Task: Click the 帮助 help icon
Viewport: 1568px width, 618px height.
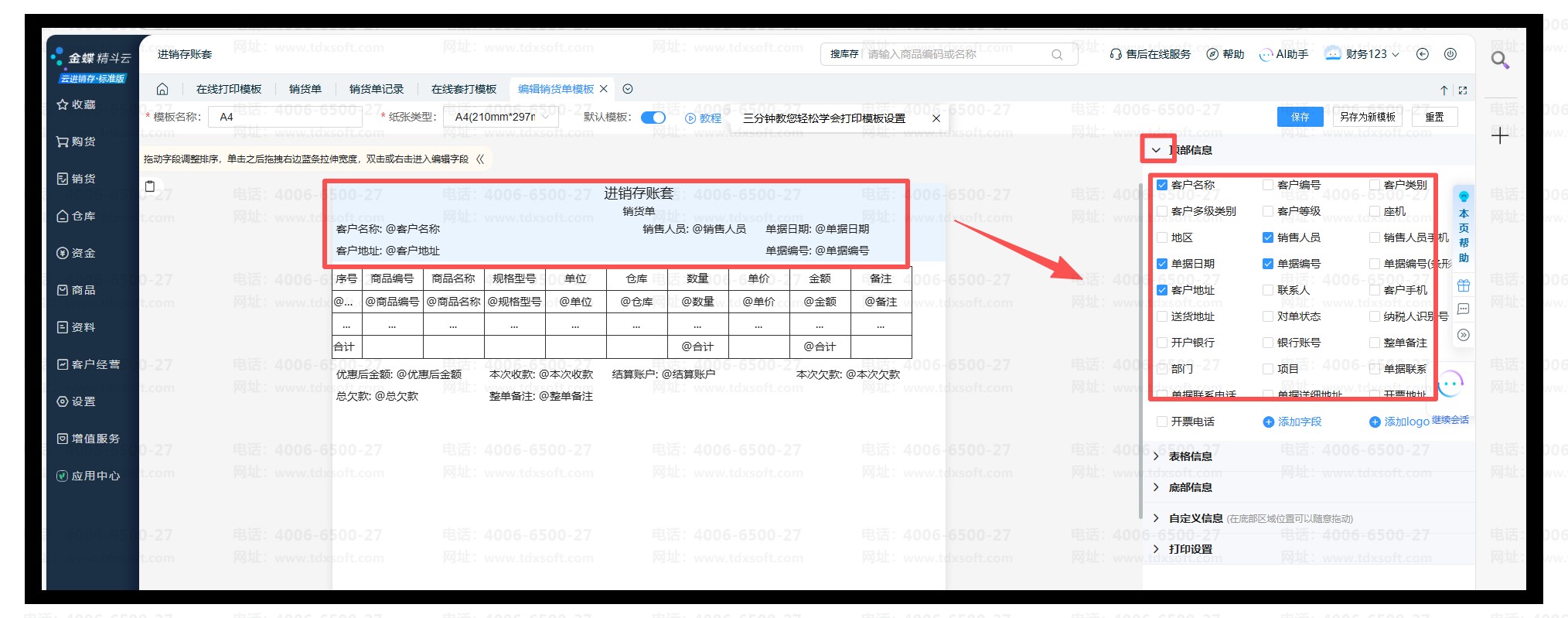Action: (1212, 54)
